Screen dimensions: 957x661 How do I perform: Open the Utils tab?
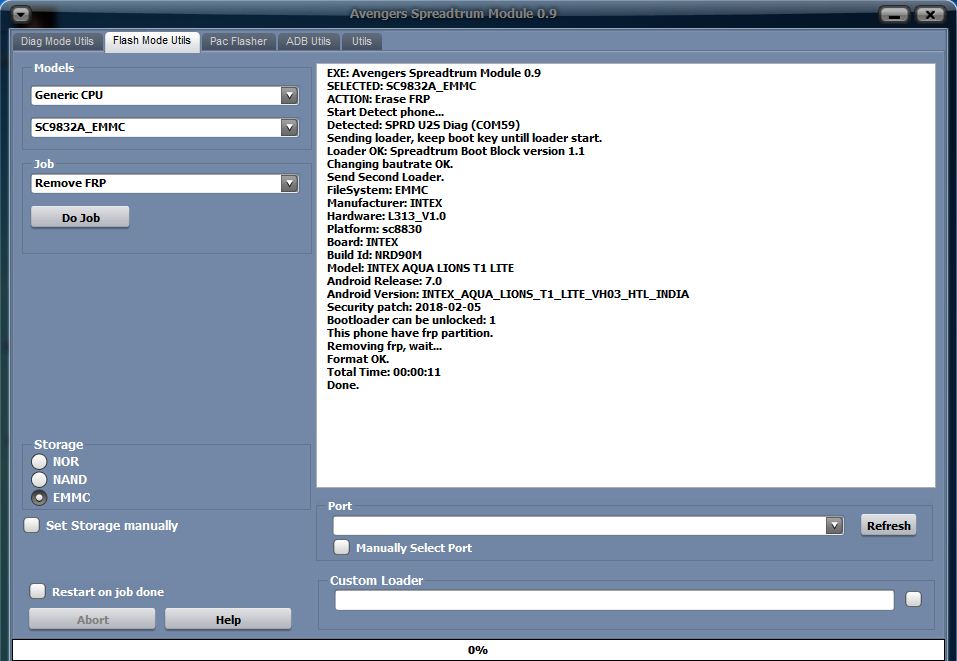(361, 42)
